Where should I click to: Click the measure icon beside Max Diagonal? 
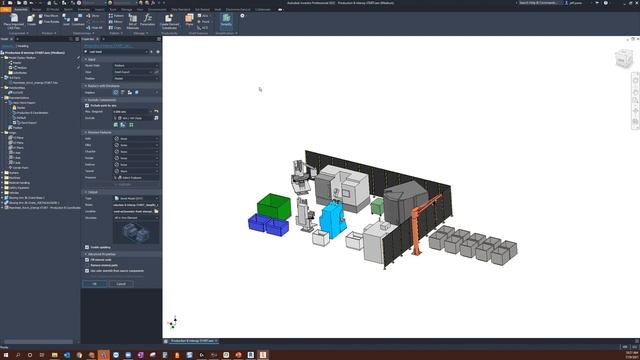point(156,111)
